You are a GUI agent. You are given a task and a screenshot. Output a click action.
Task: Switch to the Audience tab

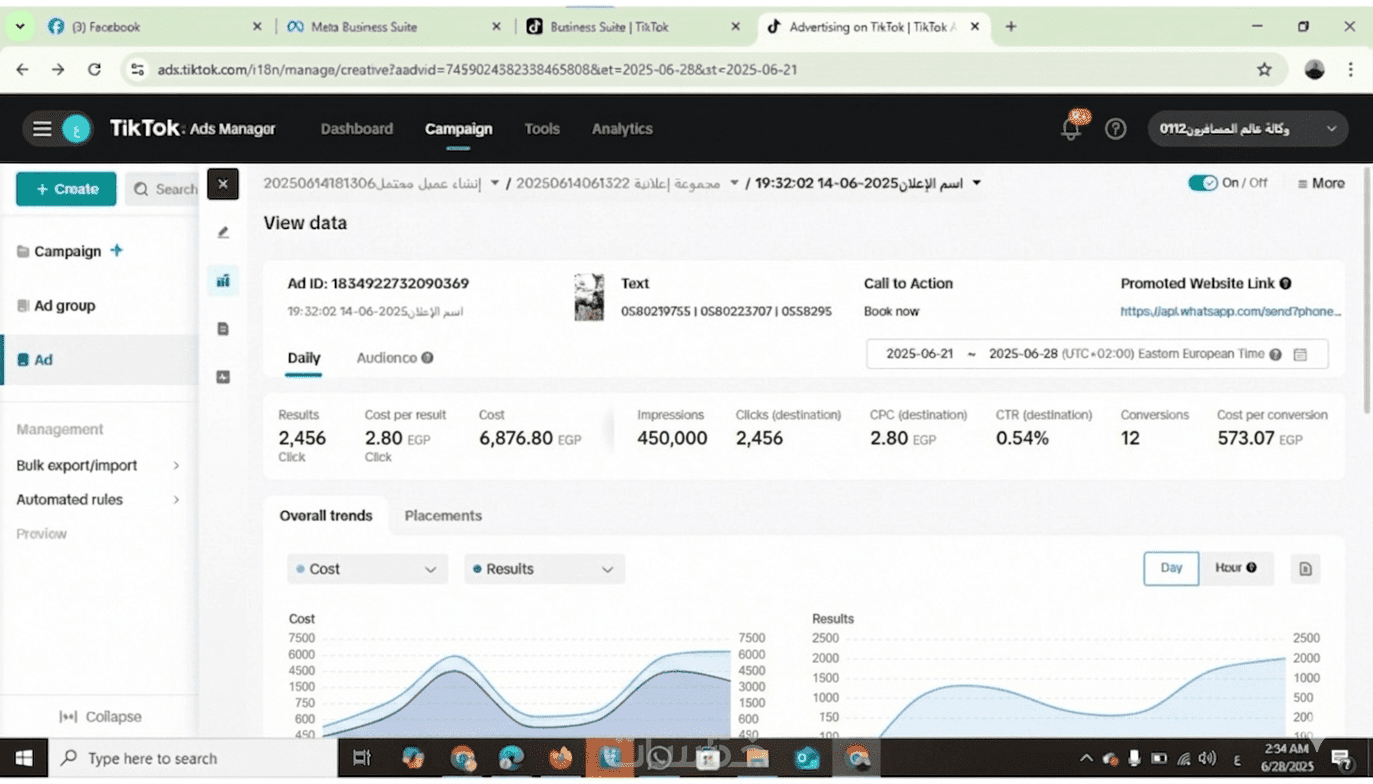click(387, 358)
